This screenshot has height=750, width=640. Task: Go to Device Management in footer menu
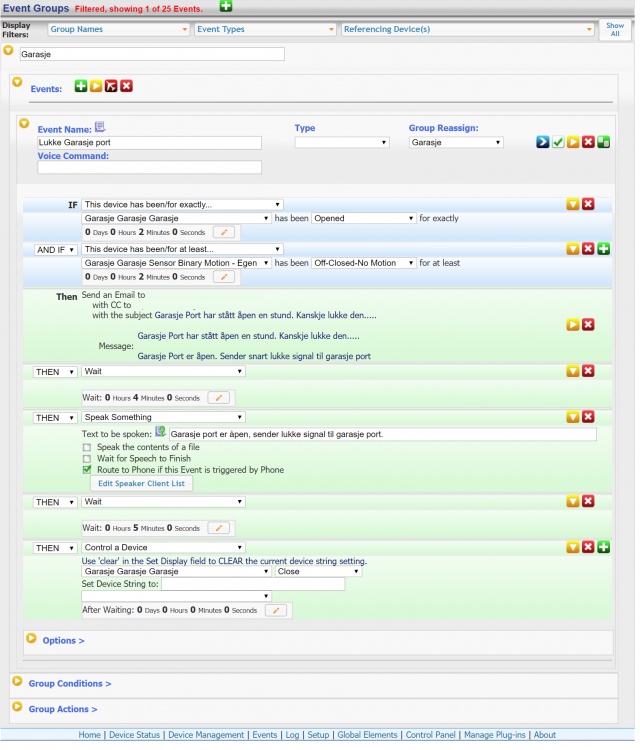tap(206, 735)
